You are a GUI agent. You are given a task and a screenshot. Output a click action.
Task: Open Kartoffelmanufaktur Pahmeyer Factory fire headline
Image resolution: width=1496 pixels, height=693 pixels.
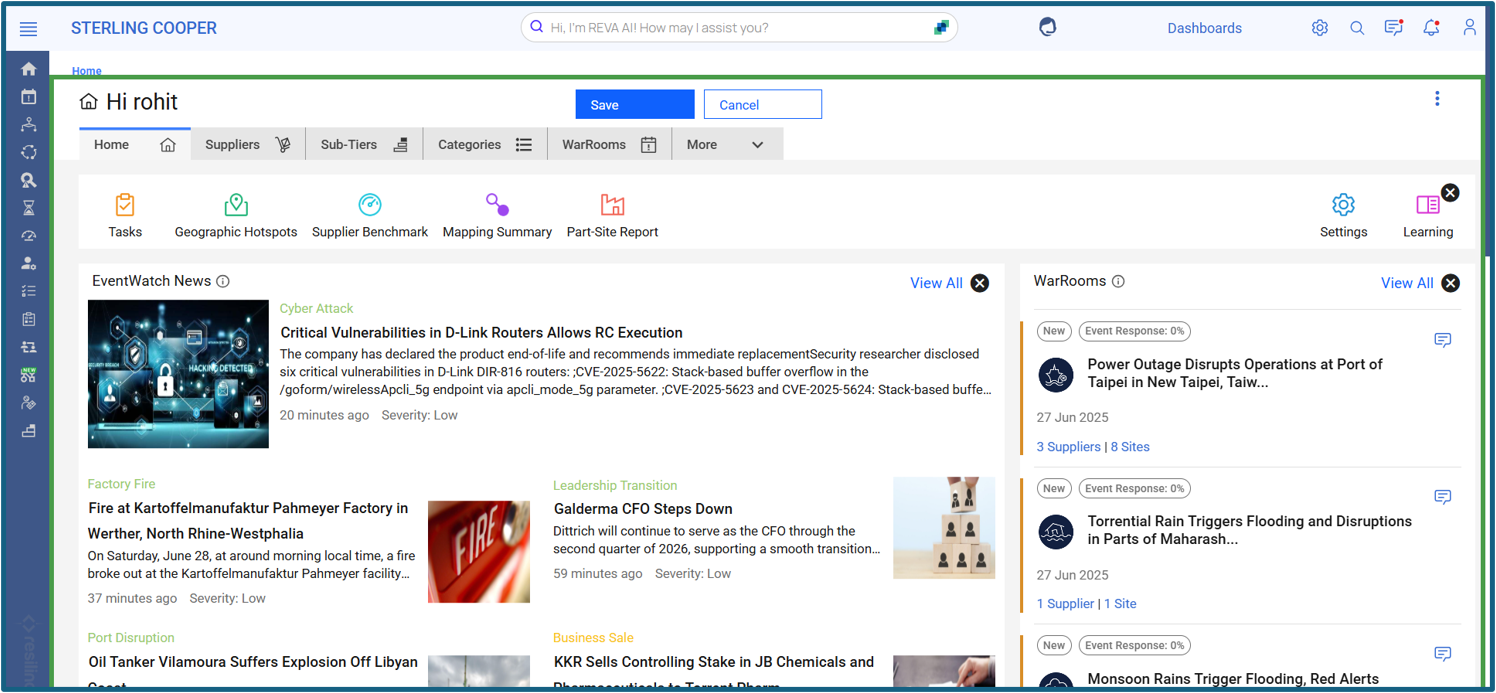[248, 521]
